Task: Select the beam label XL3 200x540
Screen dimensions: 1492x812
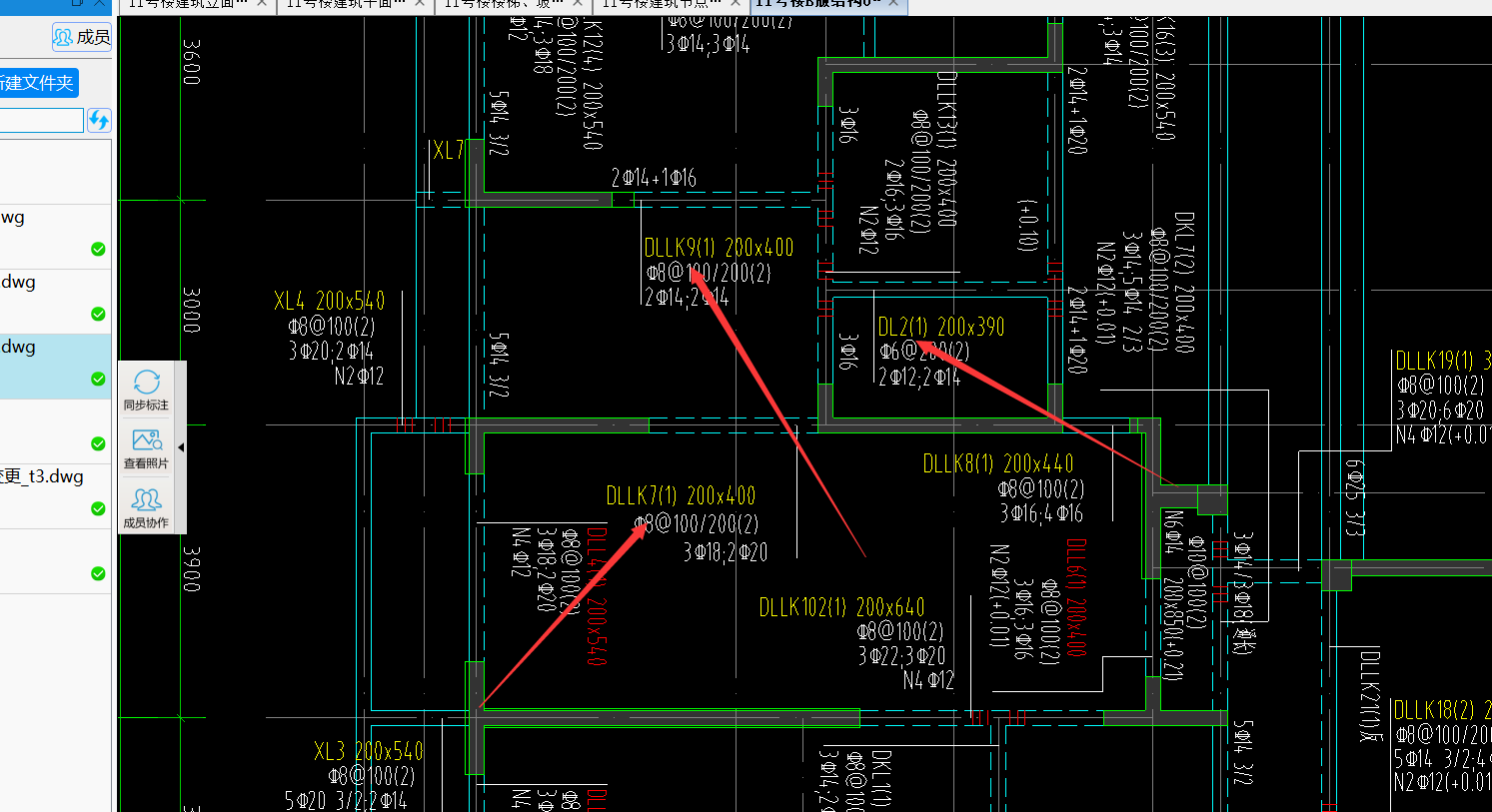Action: click(368, 751)
